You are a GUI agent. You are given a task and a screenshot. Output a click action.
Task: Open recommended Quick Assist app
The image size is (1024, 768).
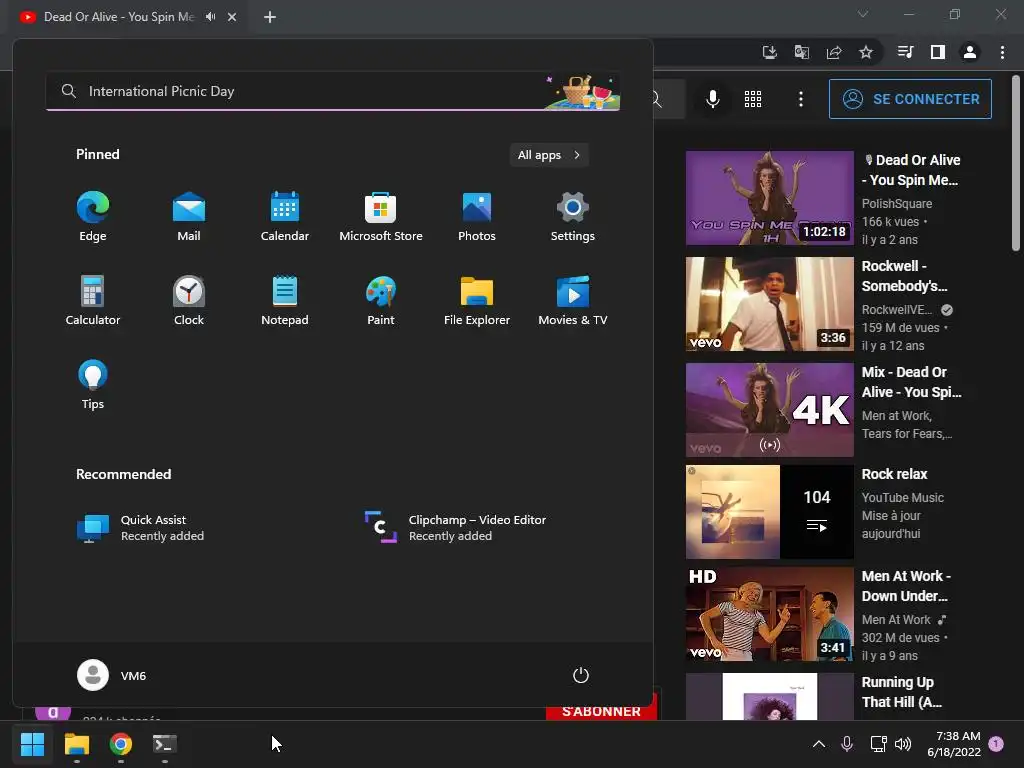click(x=140, y=528)
